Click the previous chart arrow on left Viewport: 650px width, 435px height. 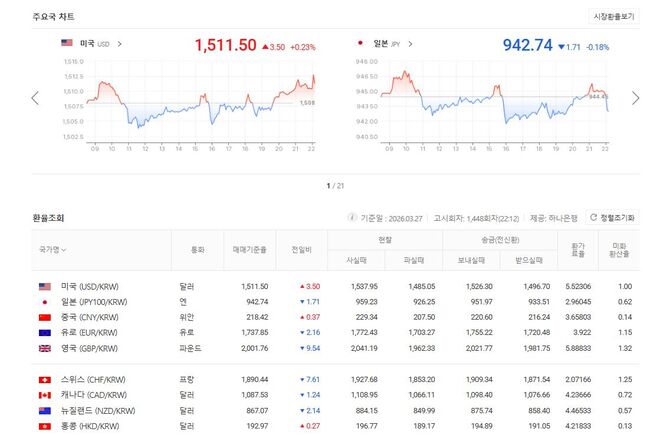[x=35, y=98]
